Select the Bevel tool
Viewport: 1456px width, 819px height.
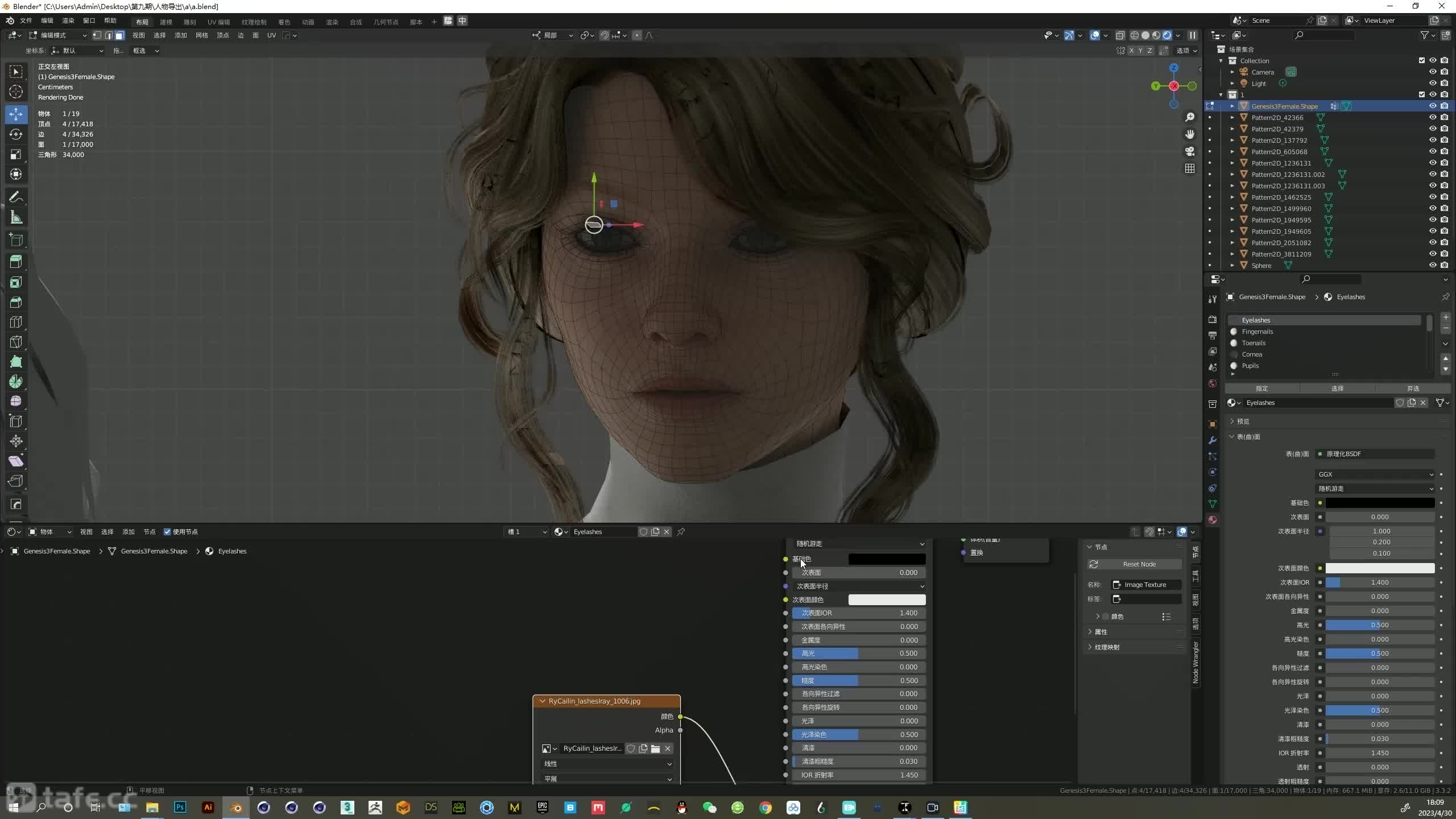click(x=16, y=302)
